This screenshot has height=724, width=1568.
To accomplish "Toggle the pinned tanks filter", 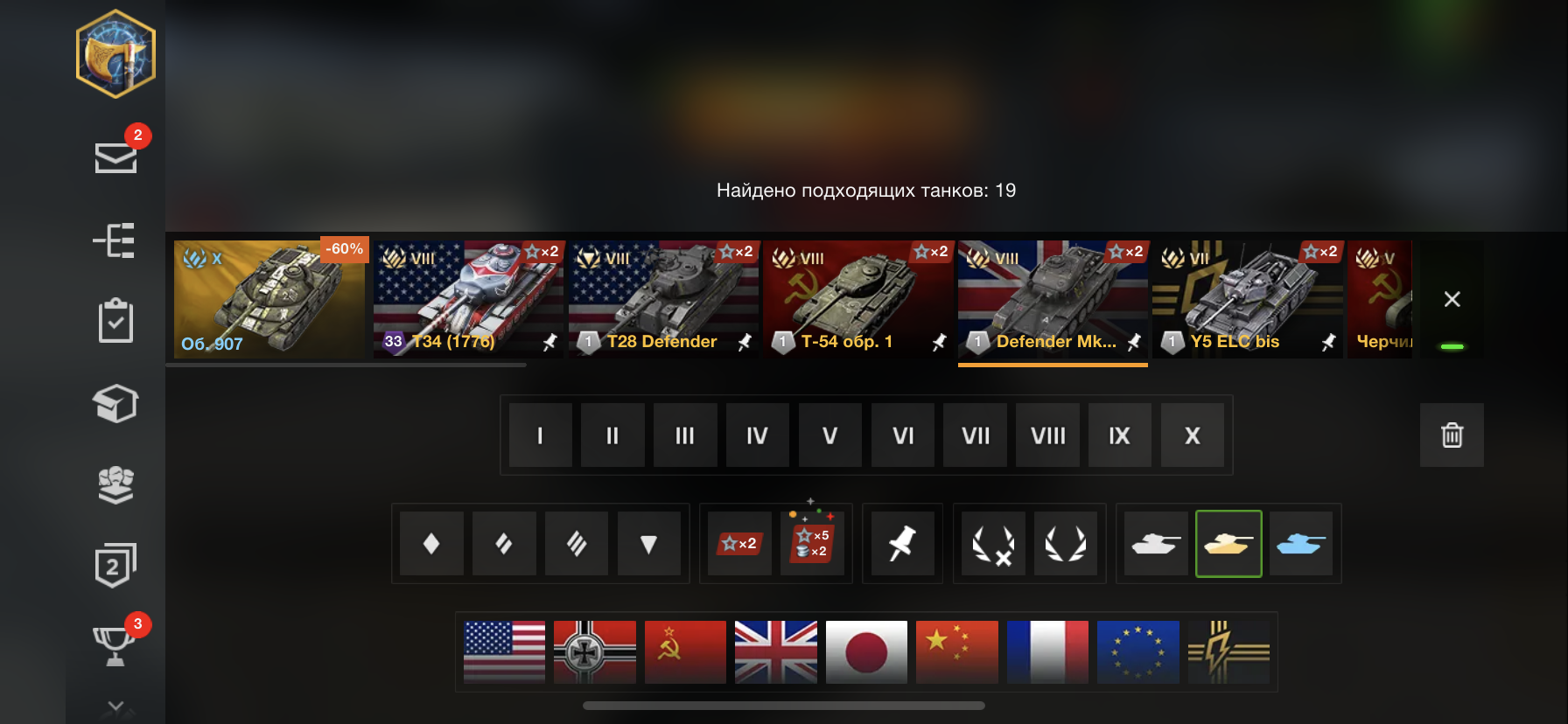I will click(x=902, y=543).
